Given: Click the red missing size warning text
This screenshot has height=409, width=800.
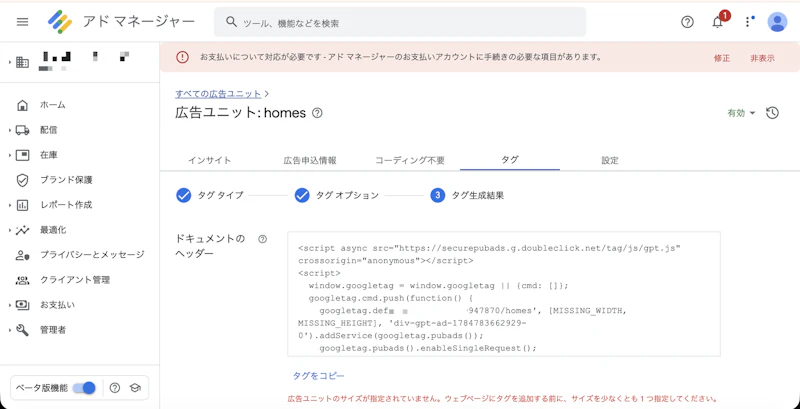Looking at the screenshot, I should 503,399.
